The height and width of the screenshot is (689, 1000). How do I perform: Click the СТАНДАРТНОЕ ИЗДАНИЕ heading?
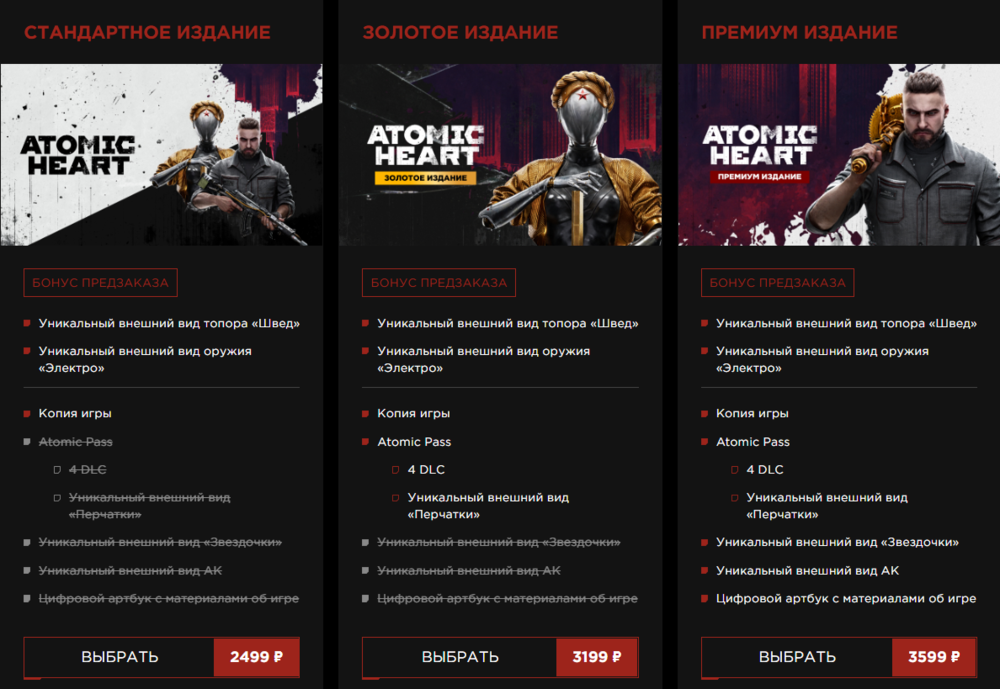[x=147, y=33]
